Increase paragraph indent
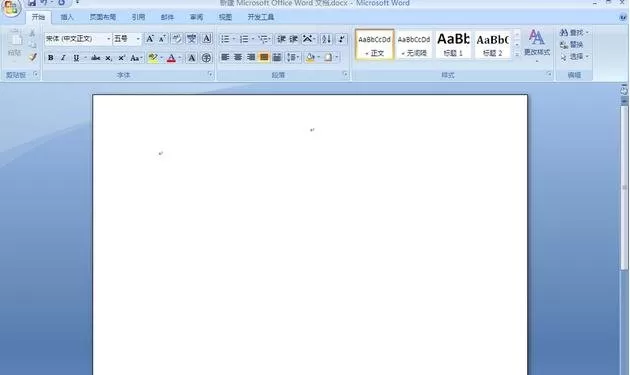630x375 pixels. point(294,39)
